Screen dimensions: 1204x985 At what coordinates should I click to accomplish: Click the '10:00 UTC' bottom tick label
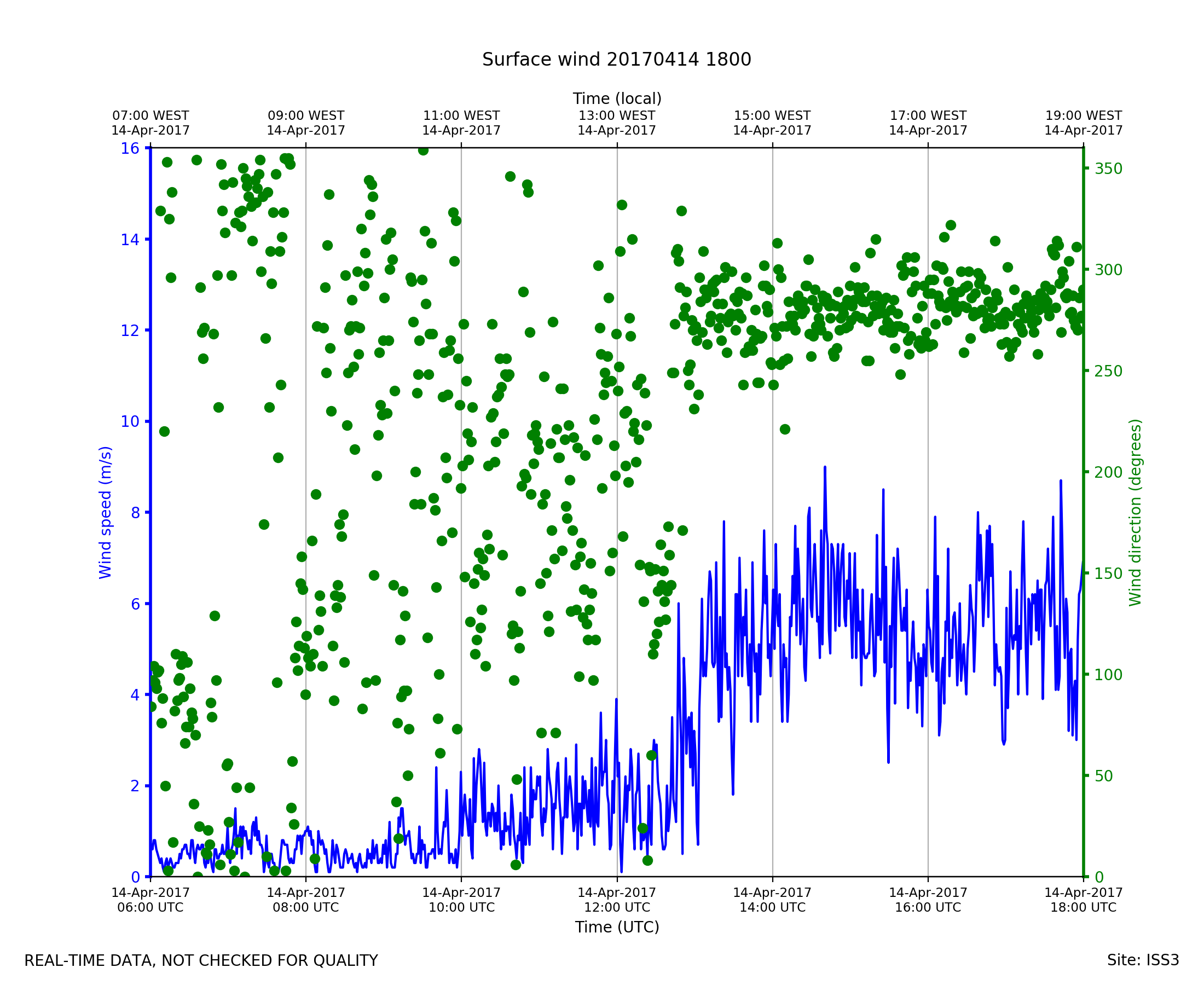point(461,907)
